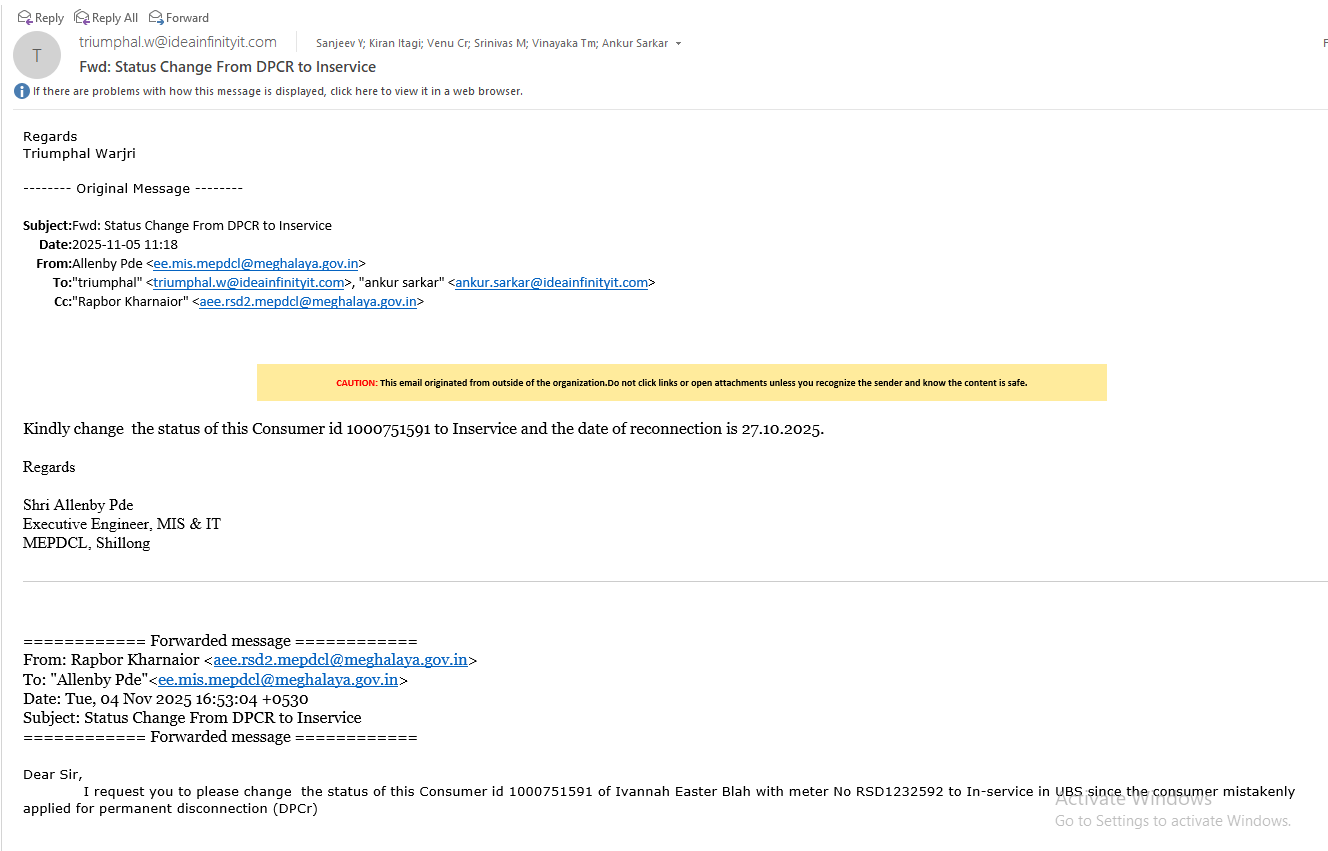Expand the recipients list arrow after Ankur Sarkar
1328x851 pixels.
(x=678, y=44)
